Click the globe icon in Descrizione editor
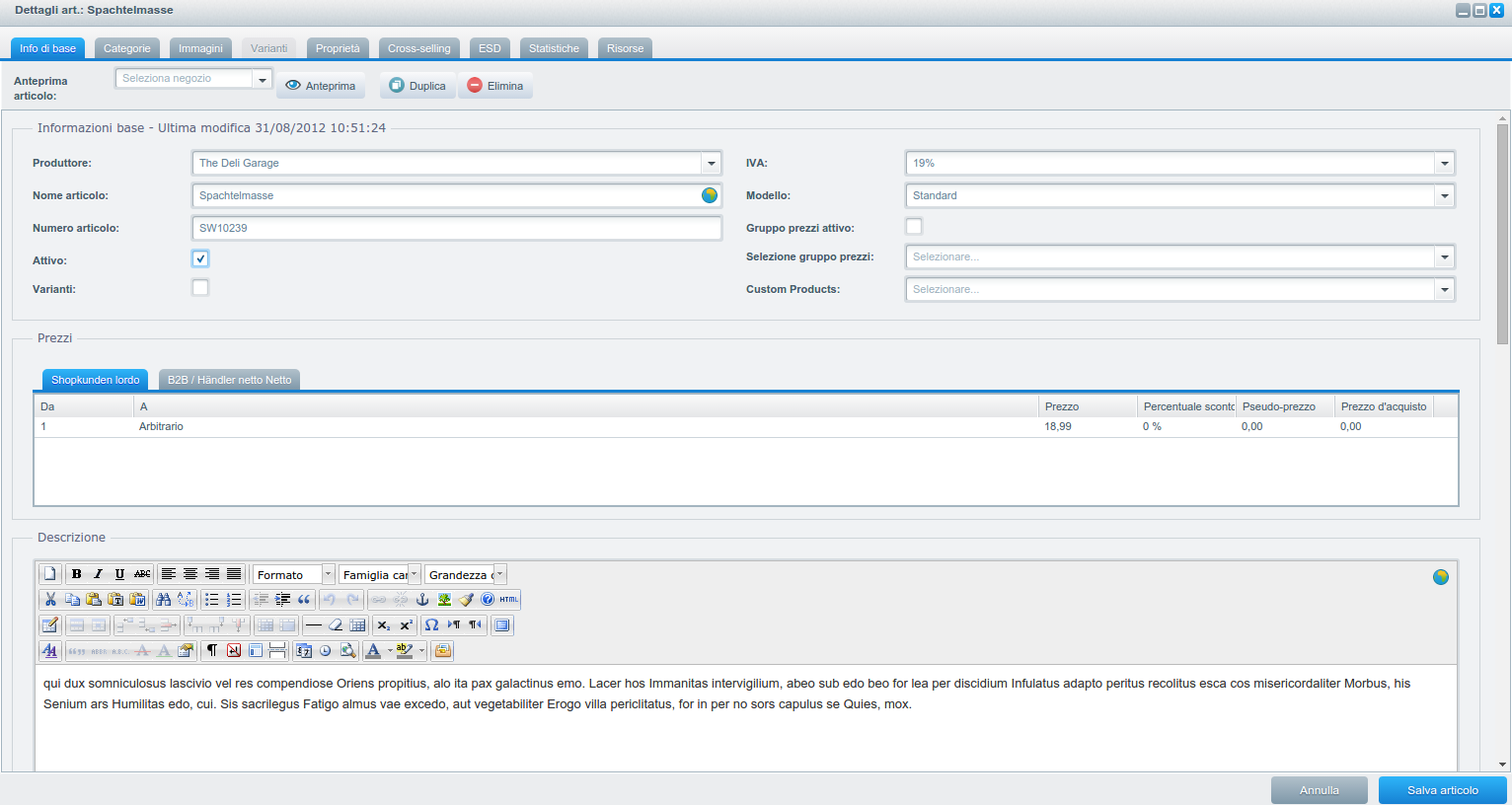 [x=1441, y=577]
